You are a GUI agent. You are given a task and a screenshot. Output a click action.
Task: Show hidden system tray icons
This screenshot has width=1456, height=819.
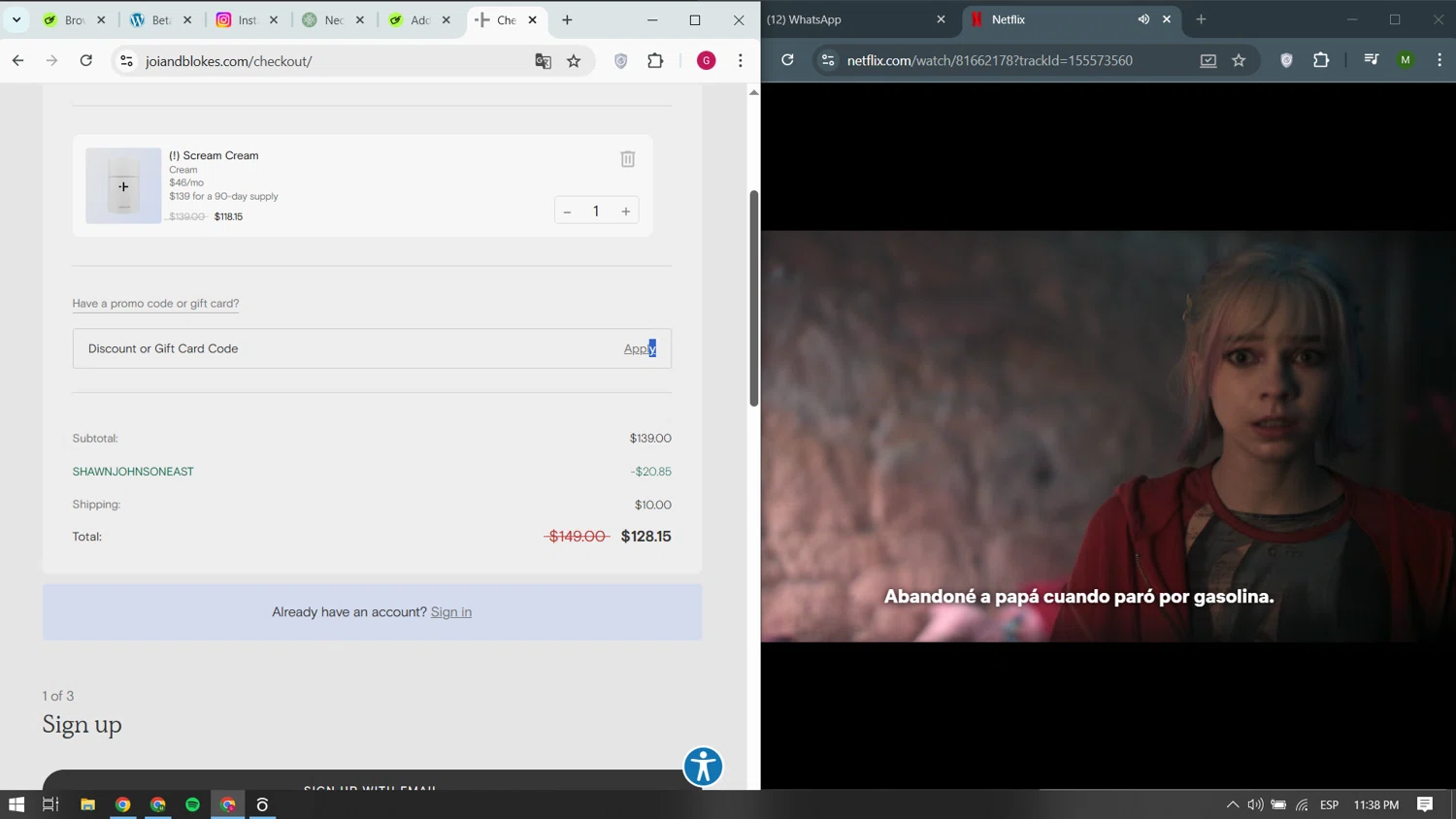pos(1232,804)
